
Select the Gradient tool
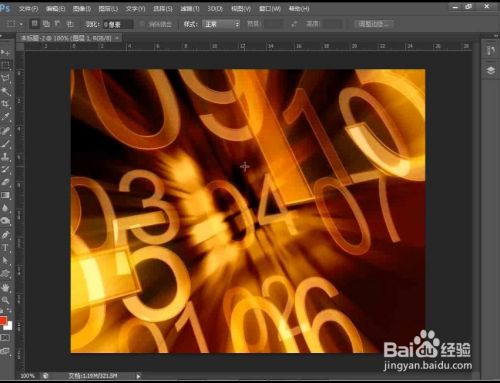pos(5,195)
